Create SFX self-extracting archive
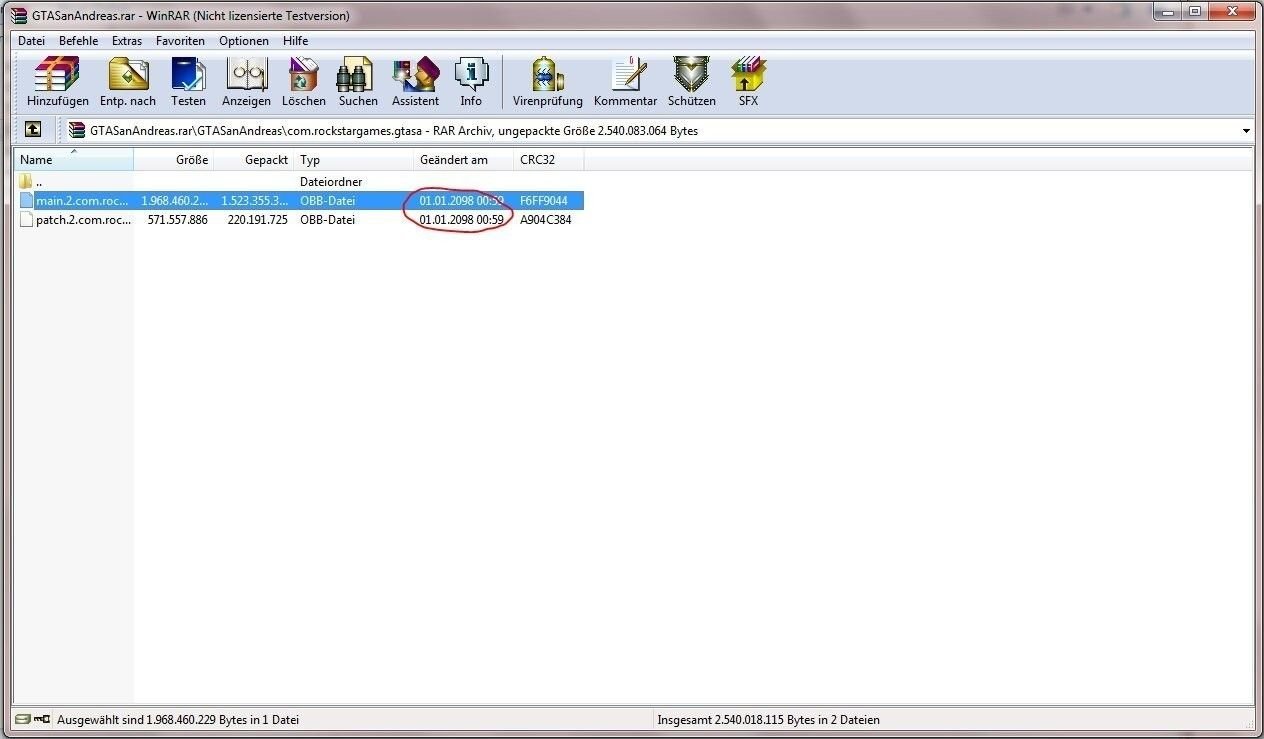The image size is (1264, 739). tap(748, 82)
